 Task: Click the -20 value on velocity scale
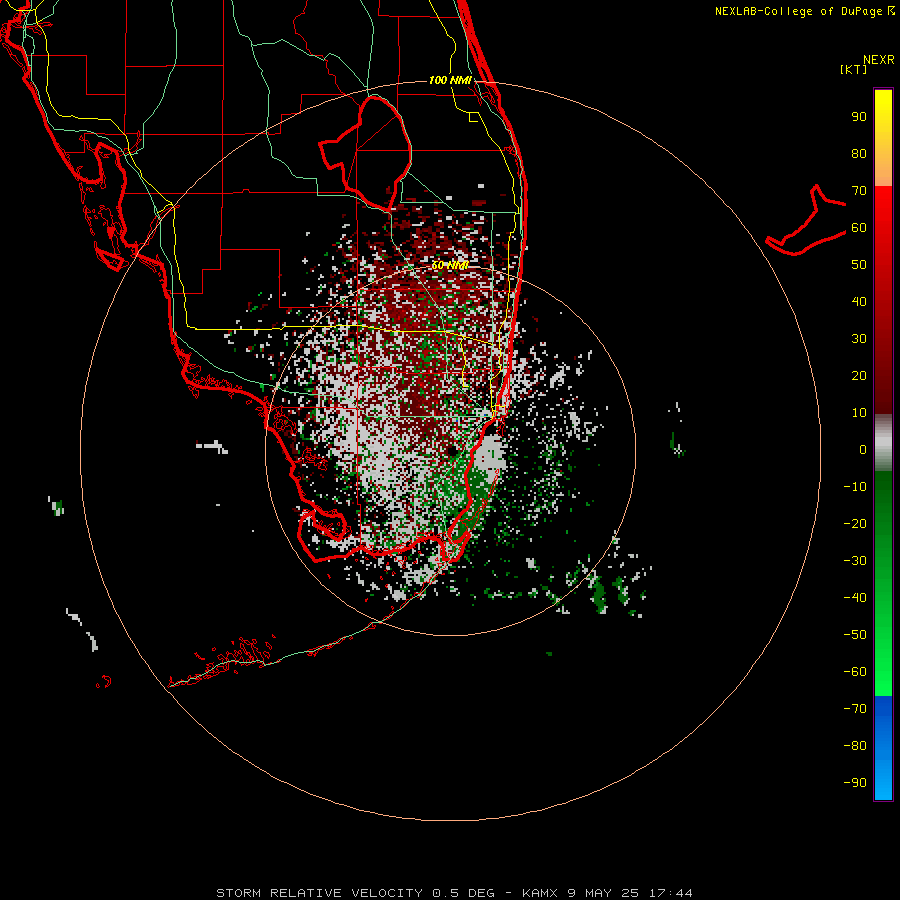855,524
